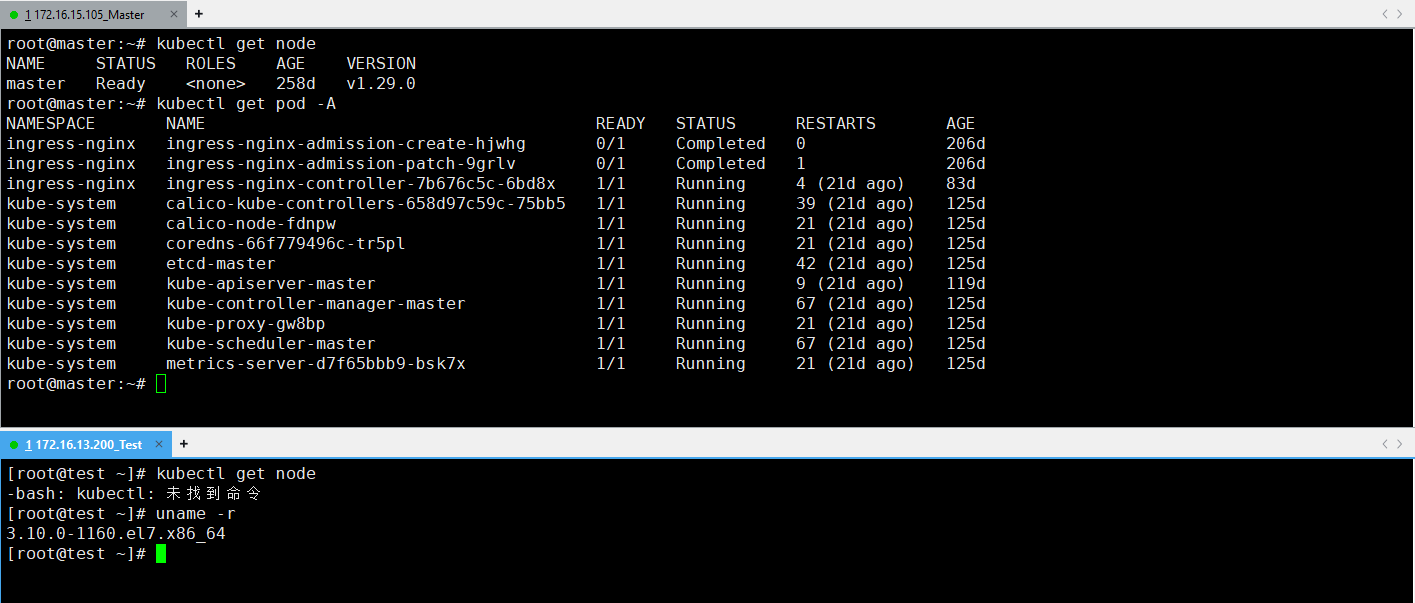
Task: Switch to the 172.16.13.200_Test session tab
Action: click(x=84, y=444)
